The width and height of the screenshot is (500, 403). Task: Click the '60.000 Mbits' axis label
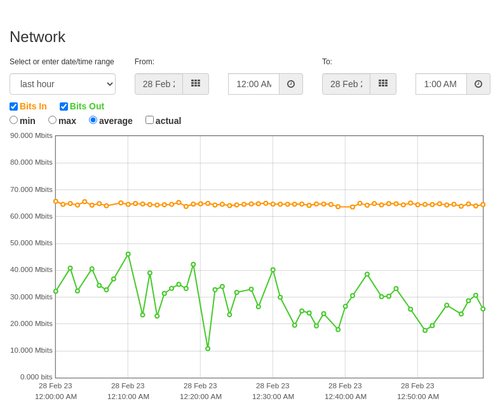31,216
